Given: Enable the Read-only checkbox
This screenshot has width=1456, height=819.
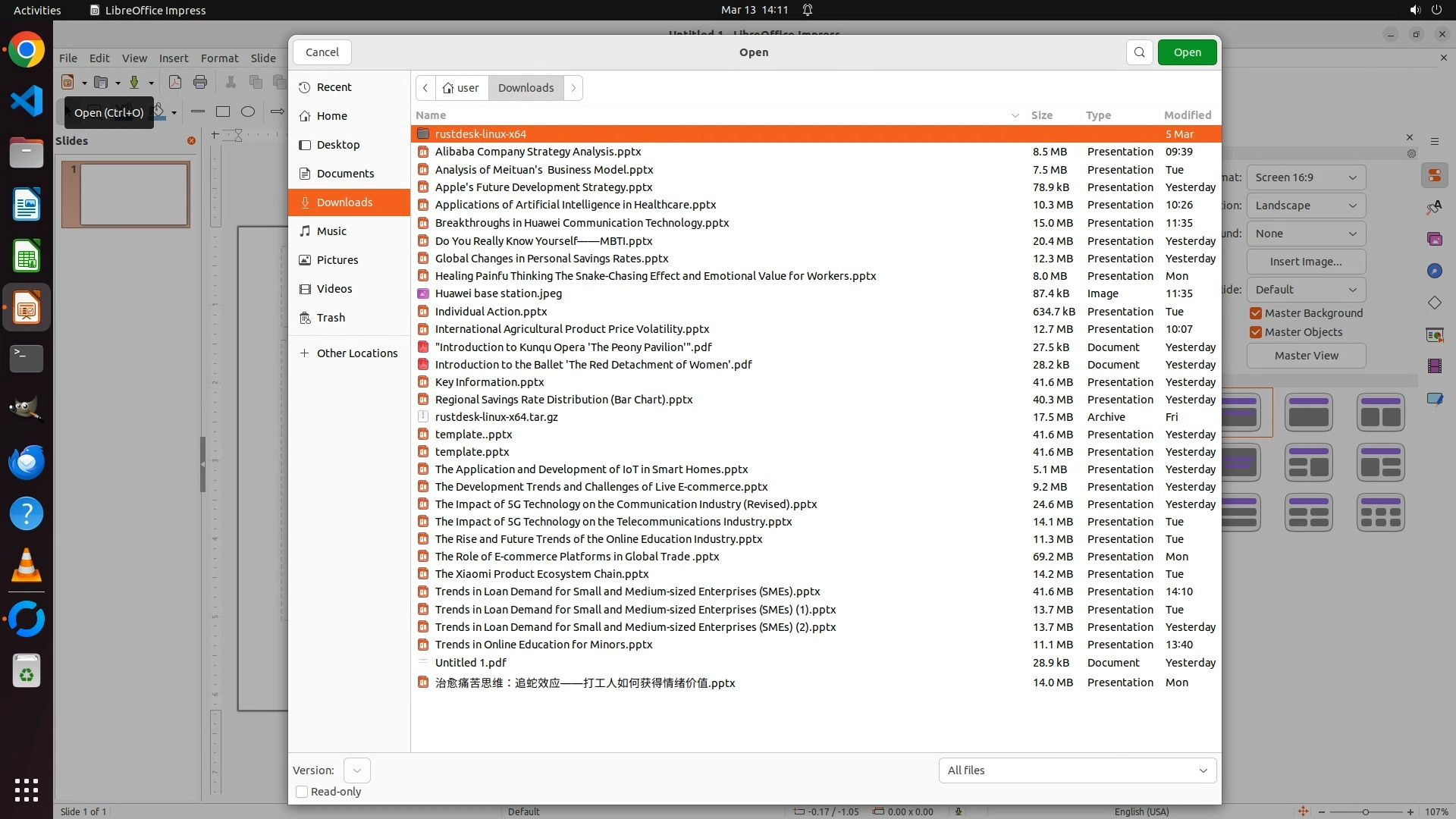Looking at the screenshot, I should click(x=302, y=792).
